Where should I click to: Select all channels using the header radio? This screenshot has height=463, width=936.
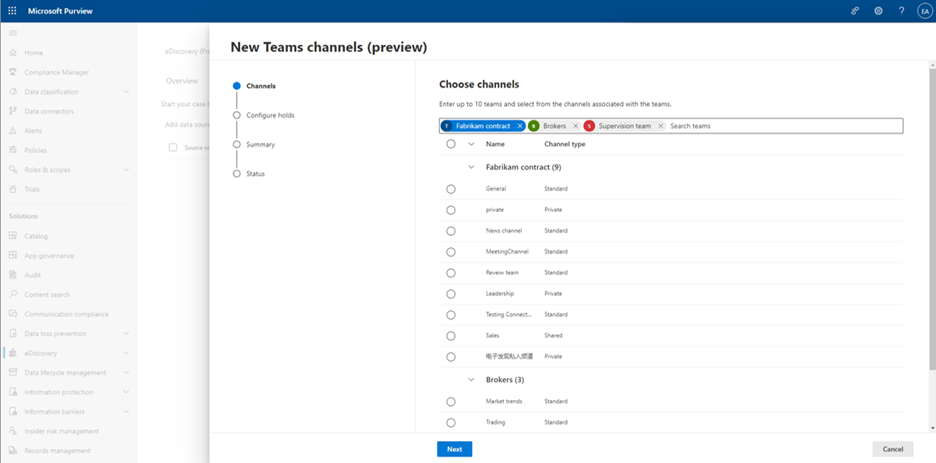(451, 144)
